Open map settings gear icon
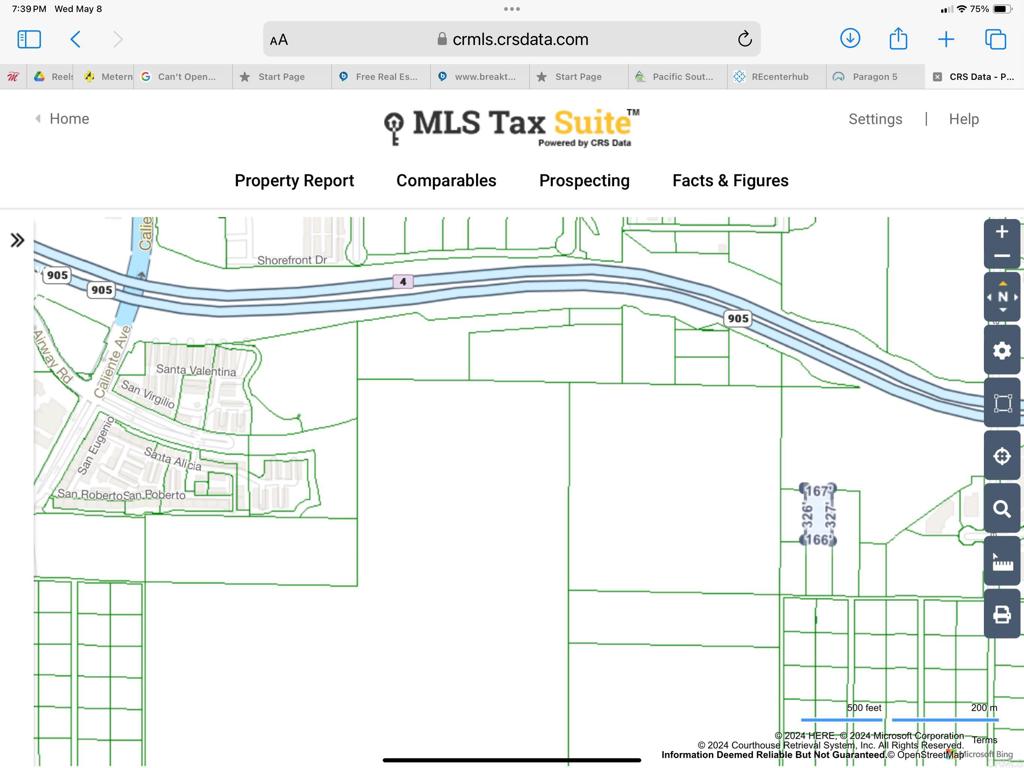 click(x=1002, y=351)
